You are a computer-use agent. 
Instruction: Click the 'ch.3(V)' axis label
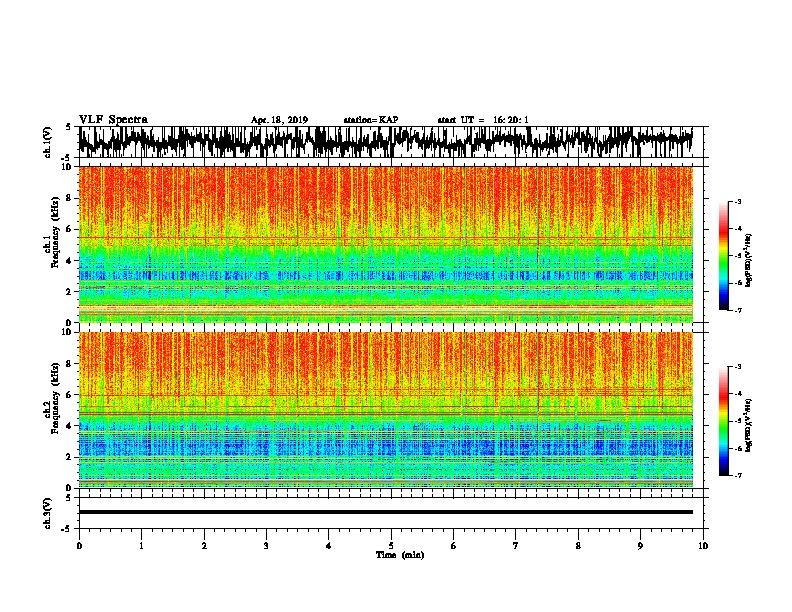click(48, 513)
